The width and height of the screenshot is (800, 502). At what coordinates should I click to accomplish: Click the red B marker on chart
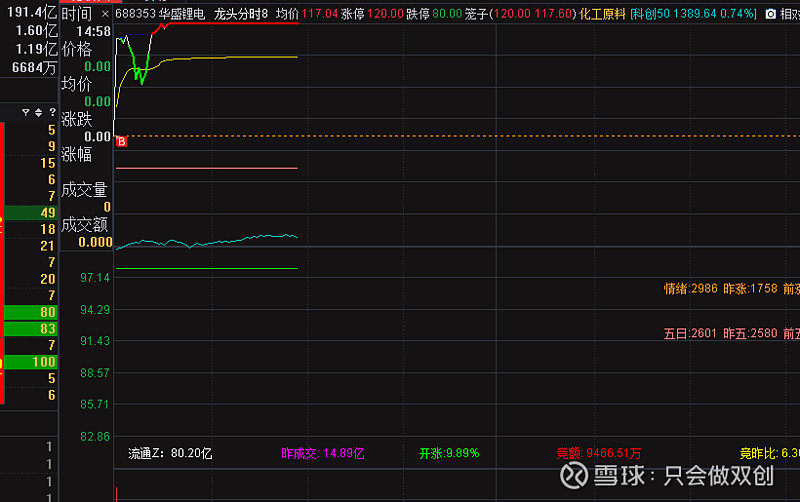(121, 143)
